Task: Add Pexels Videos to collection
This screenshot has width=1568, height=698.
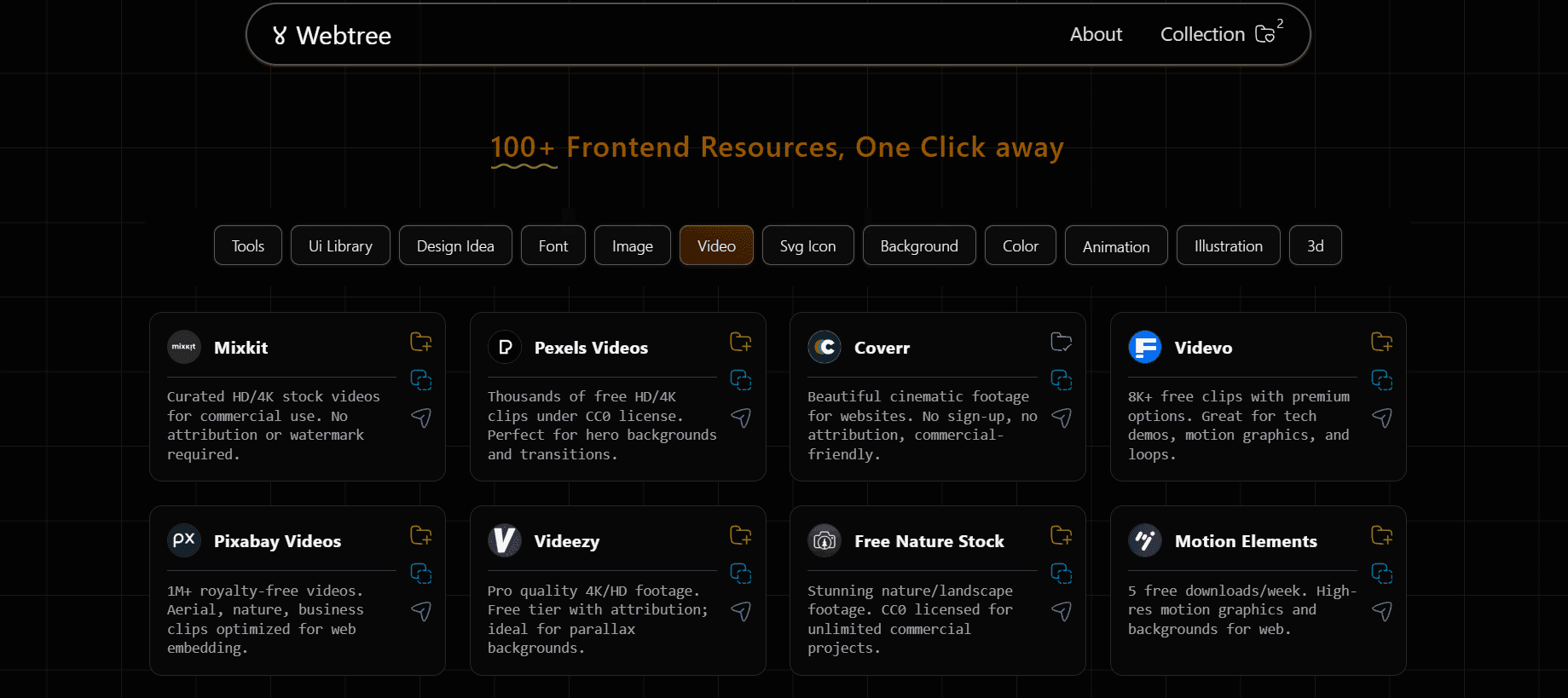Action: pos(741,342)
